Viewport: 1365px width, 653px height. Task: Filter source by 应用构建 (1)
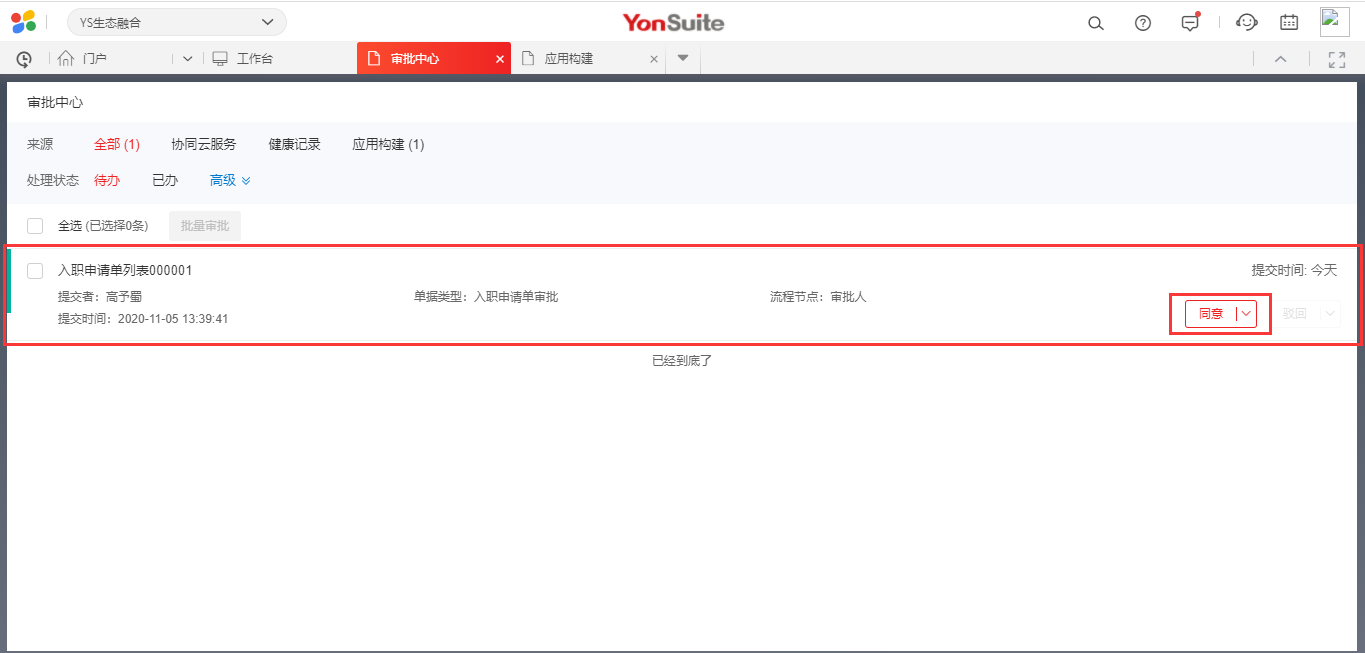(x=388, y=144)
